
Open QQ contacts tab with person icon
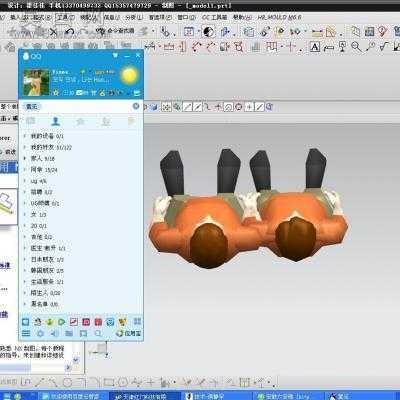tap(56, 121)
